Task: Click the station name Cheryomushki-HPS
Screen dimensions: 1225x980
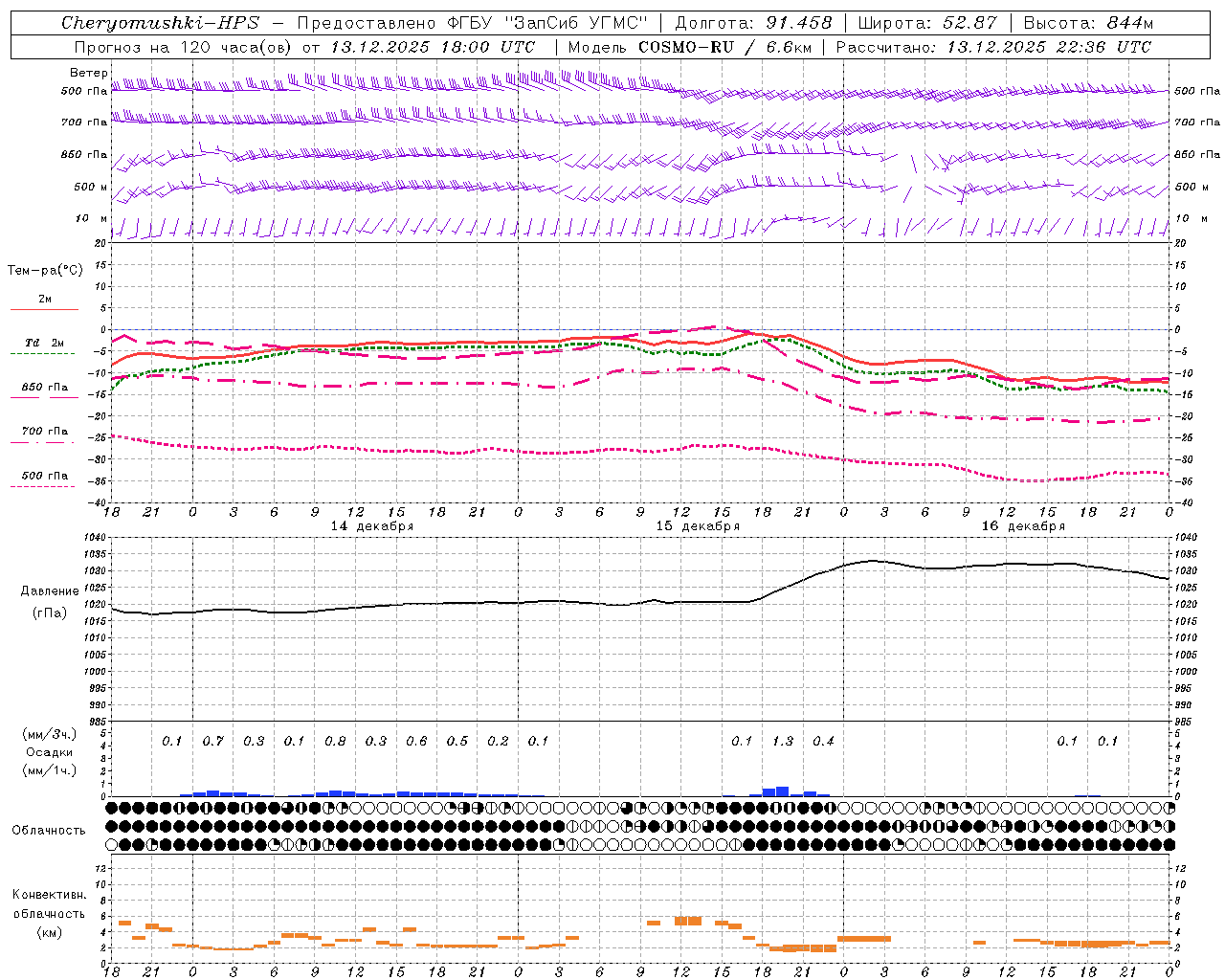Action: pyautogui.click(x=160, y=23)
